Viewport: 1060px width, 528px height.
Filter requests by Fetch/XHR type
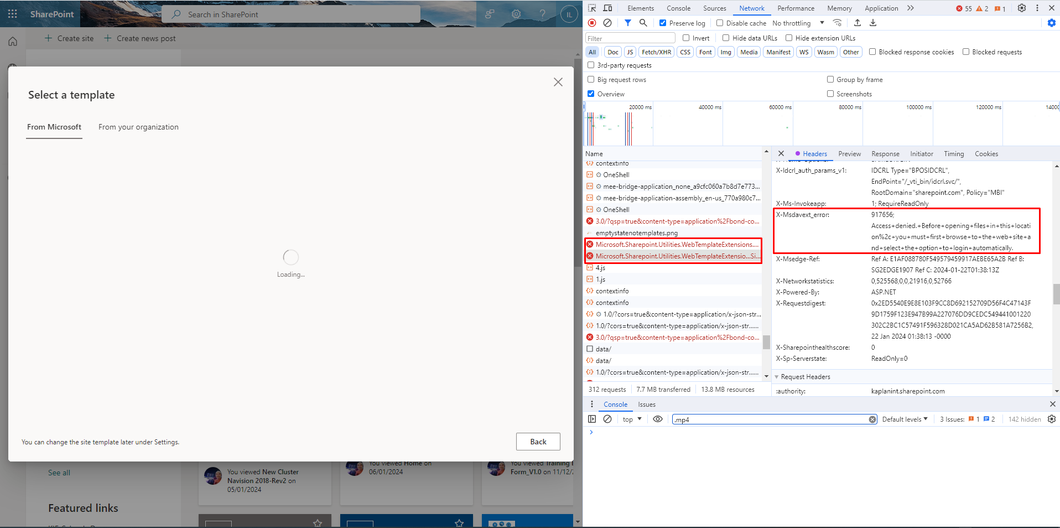(656, 51)
